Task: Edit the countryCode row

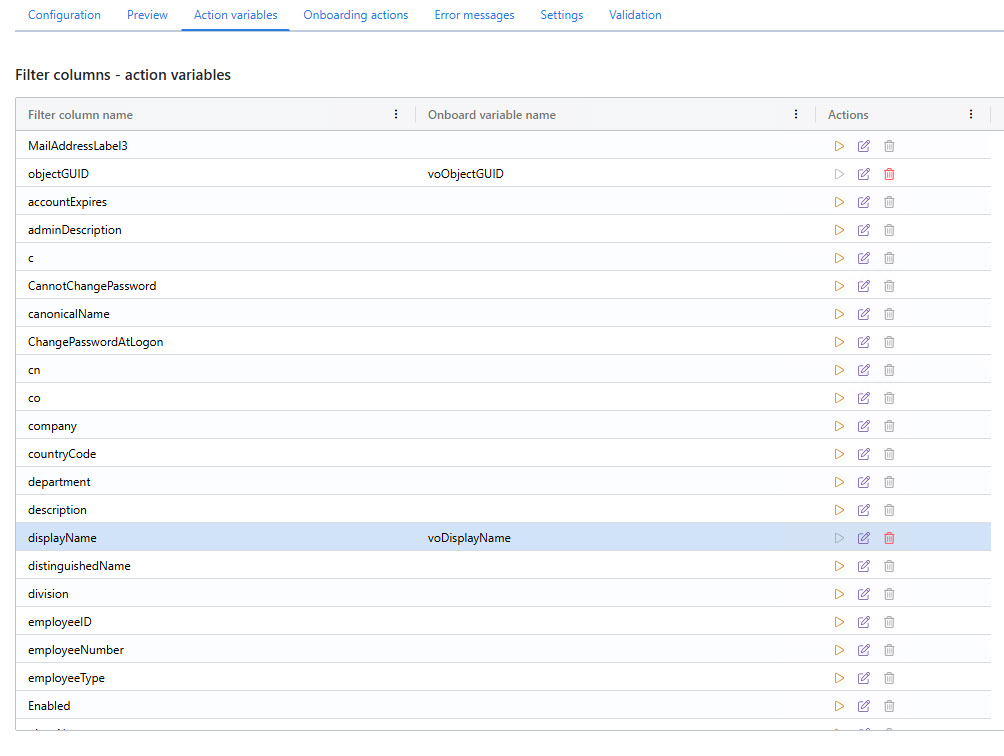Action: (863, 454)
